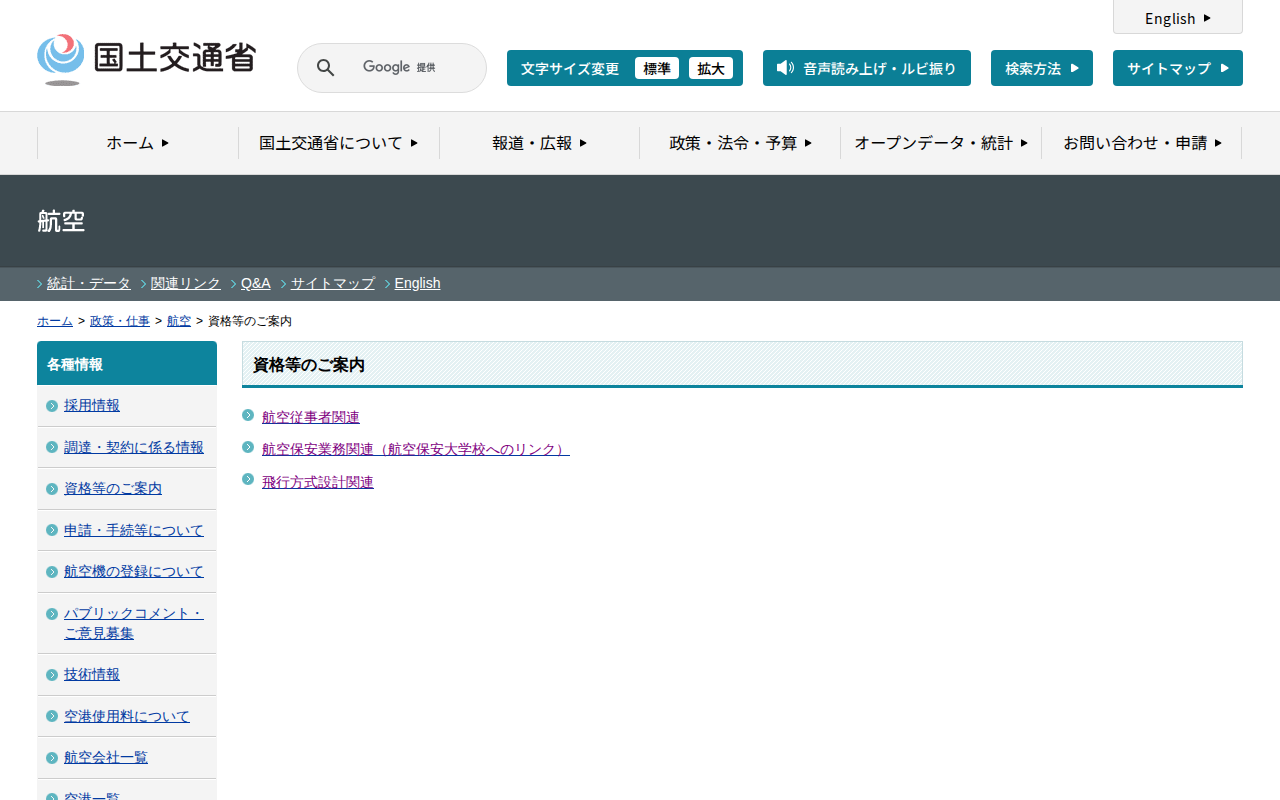Go to 政策・仕事 in the breadcrumb
The height and width of the screenshot is (800, 1280).
(x=120, y=321)
